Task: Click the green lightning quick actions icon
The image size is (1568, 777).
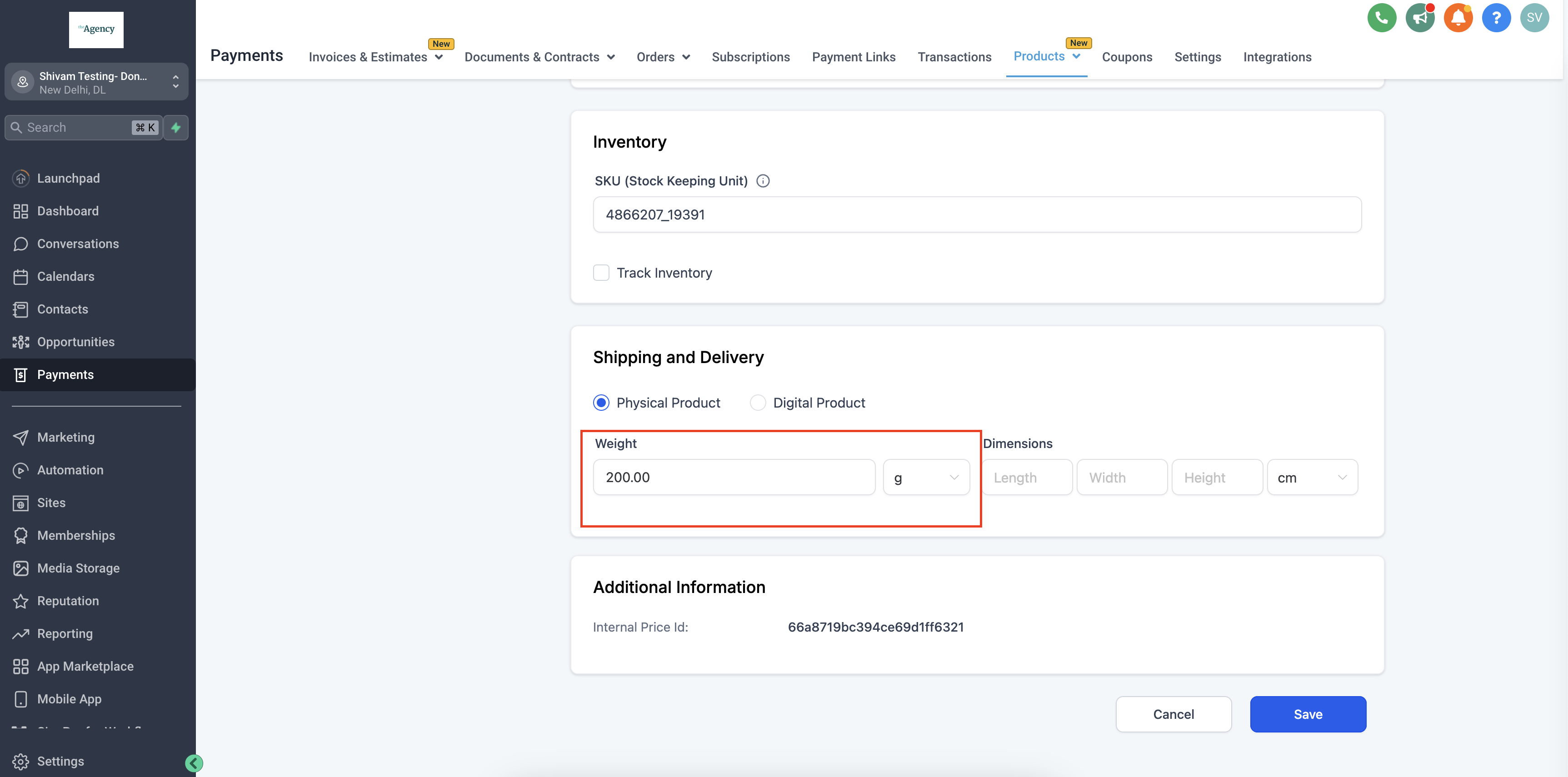Action: [x=176, y=128]
